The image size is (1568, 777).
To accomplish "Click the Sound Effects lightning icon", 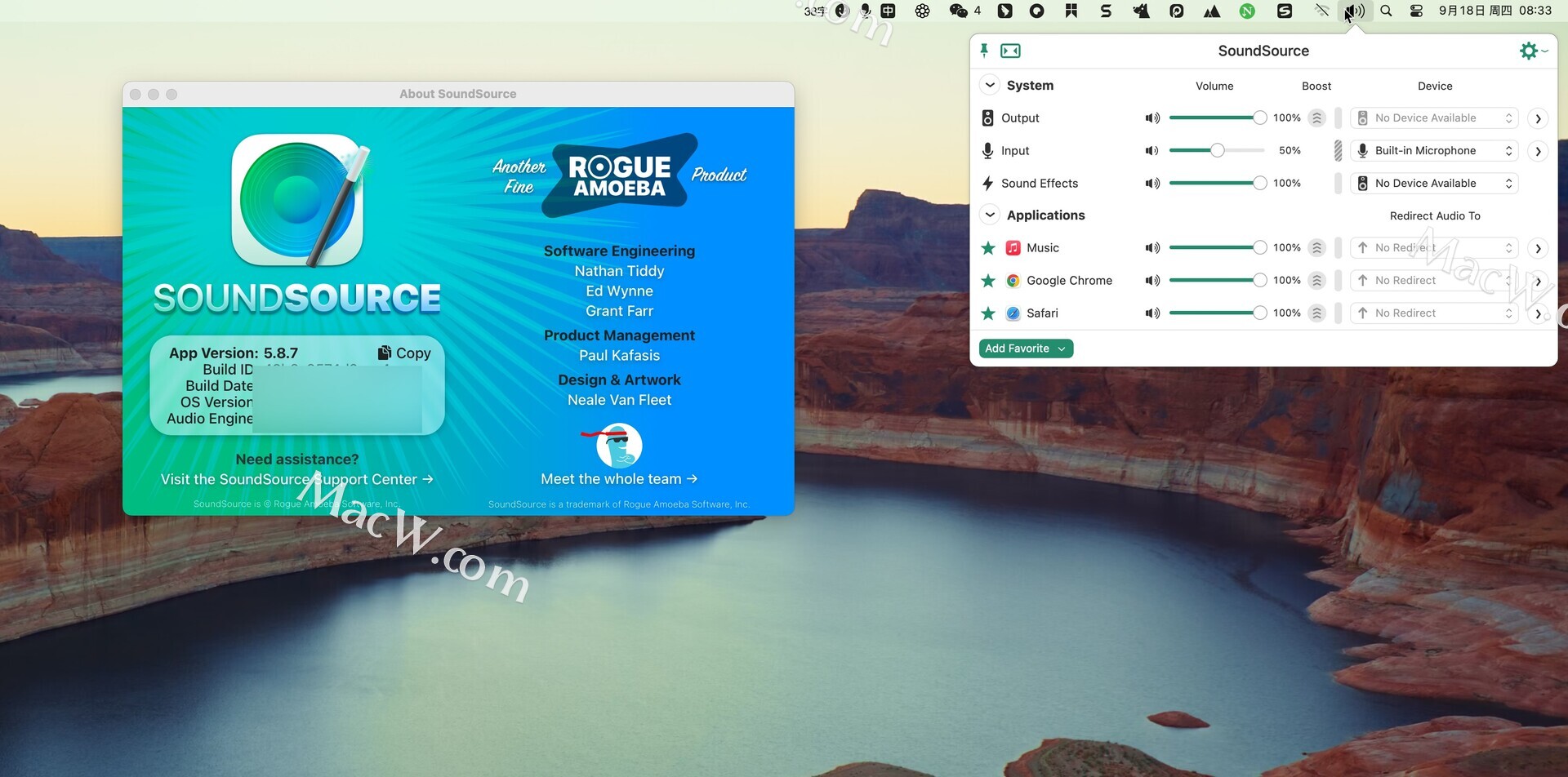I will 987,184.
